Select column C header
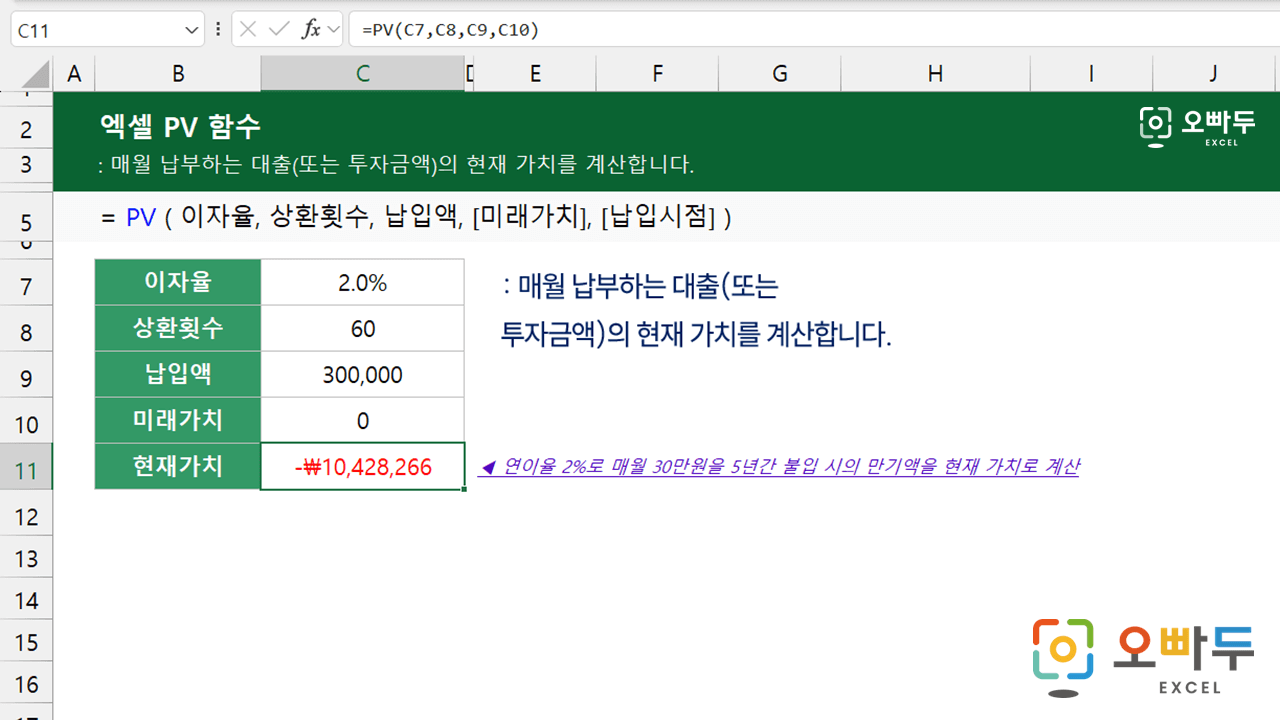 [362, 73]
